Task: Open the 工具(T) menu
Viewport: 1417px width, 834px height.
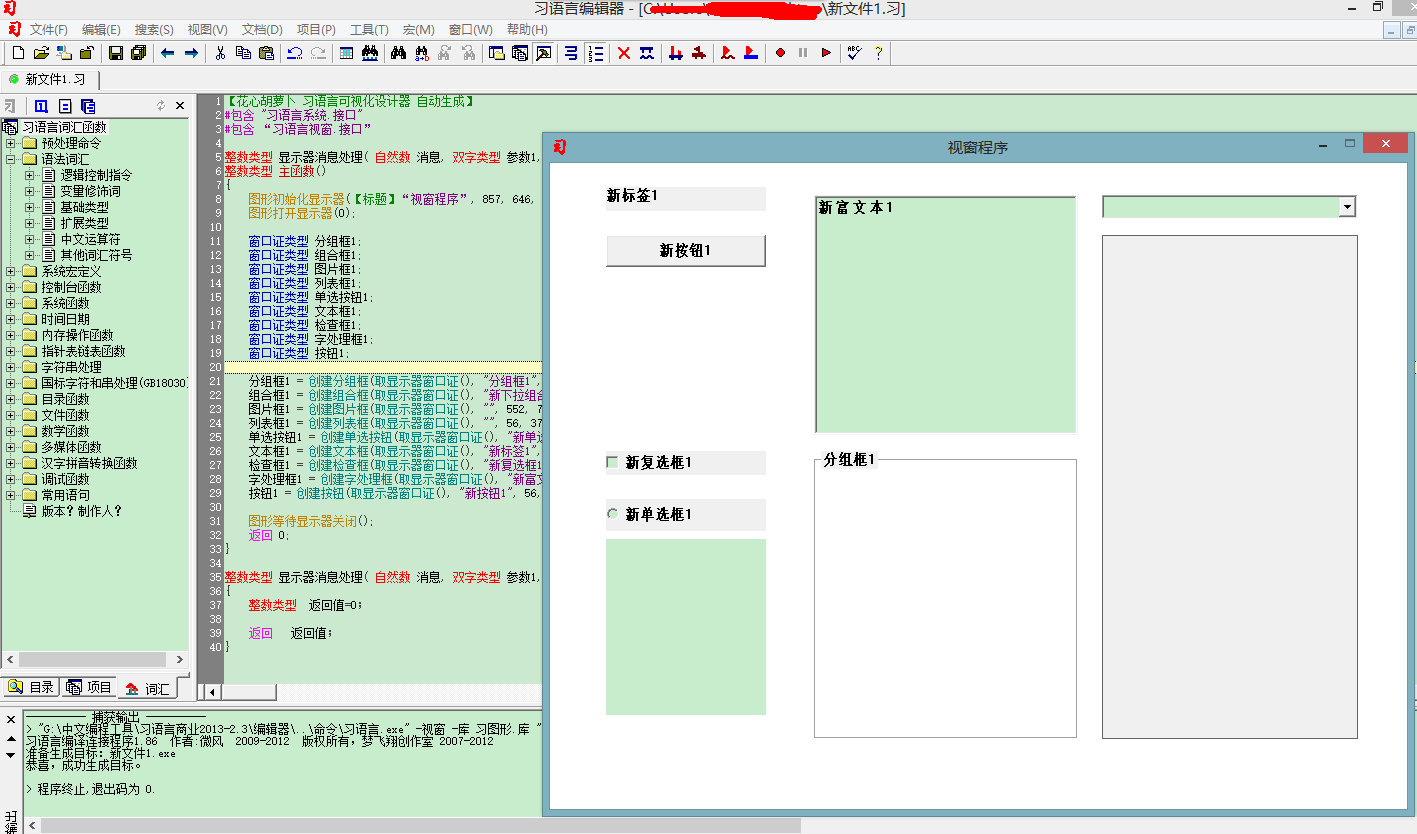Action: pyautogui.click(x=369, y=30)
